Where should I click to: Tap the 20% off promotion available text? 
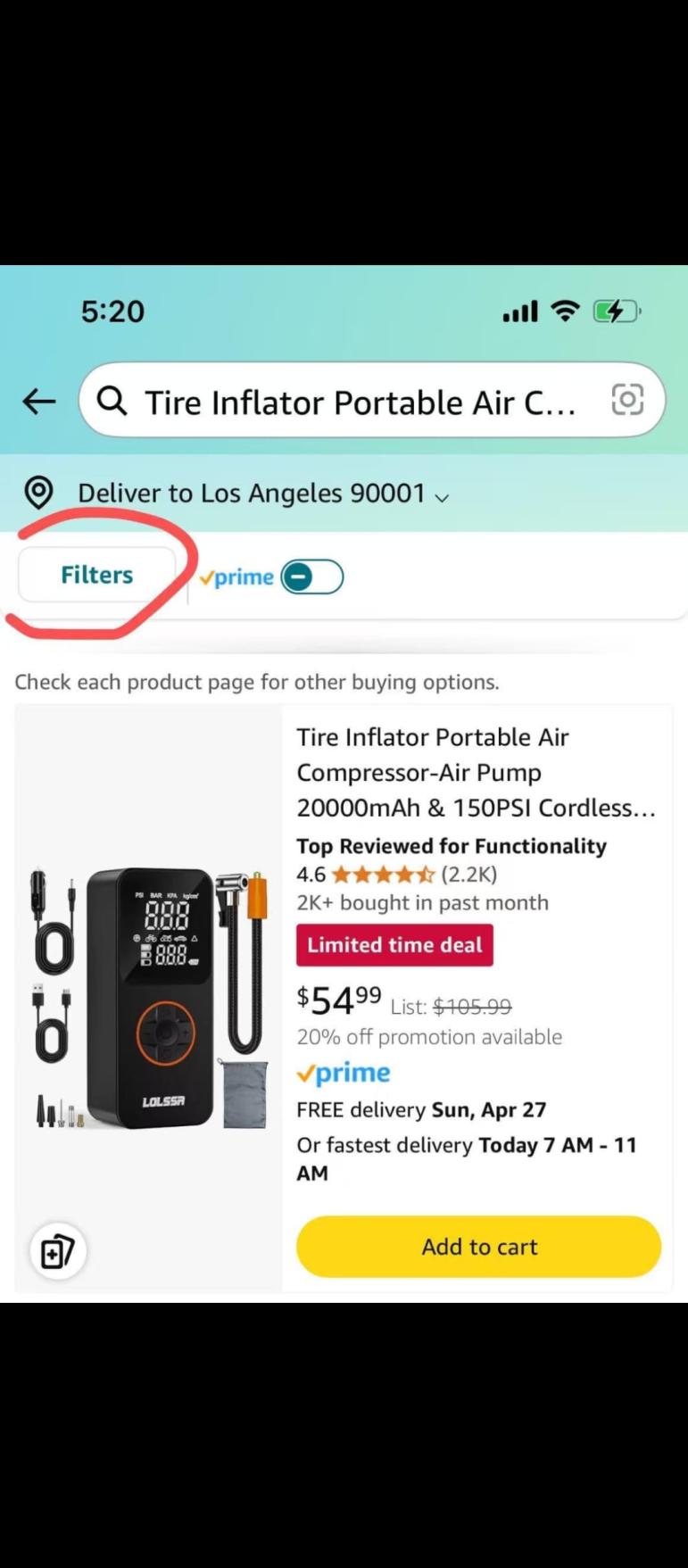(429, 1037)
